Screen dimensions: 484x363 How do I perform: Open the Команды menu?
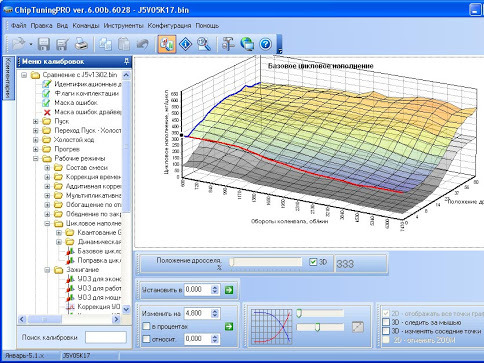click(x=86, y=26)
